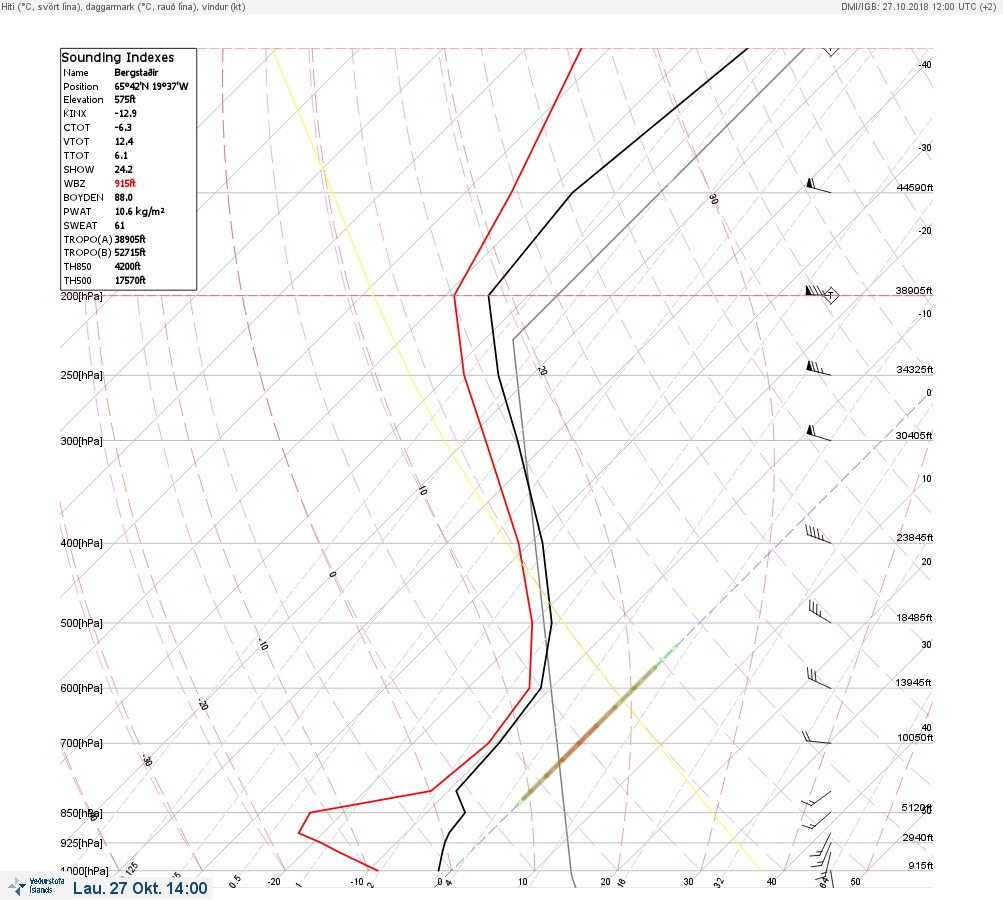Click the 44590ft height label
The image size is (1003, 900).
point(915,187)
